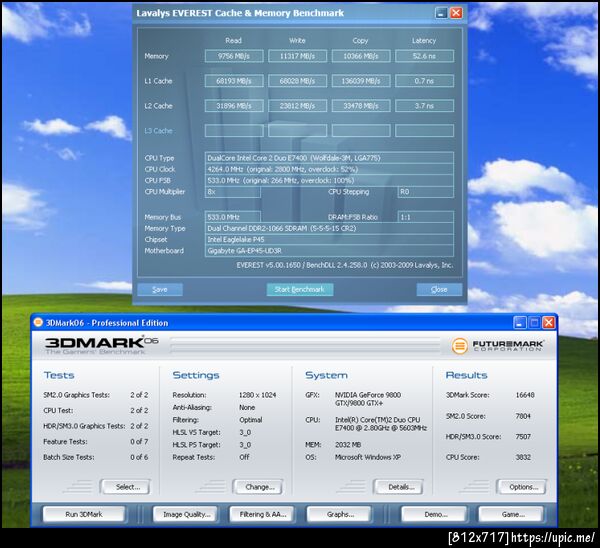Screen dimensions: 600x548
Task: Minimize the EVEREST benchmark window
Action: coord(441,13)
